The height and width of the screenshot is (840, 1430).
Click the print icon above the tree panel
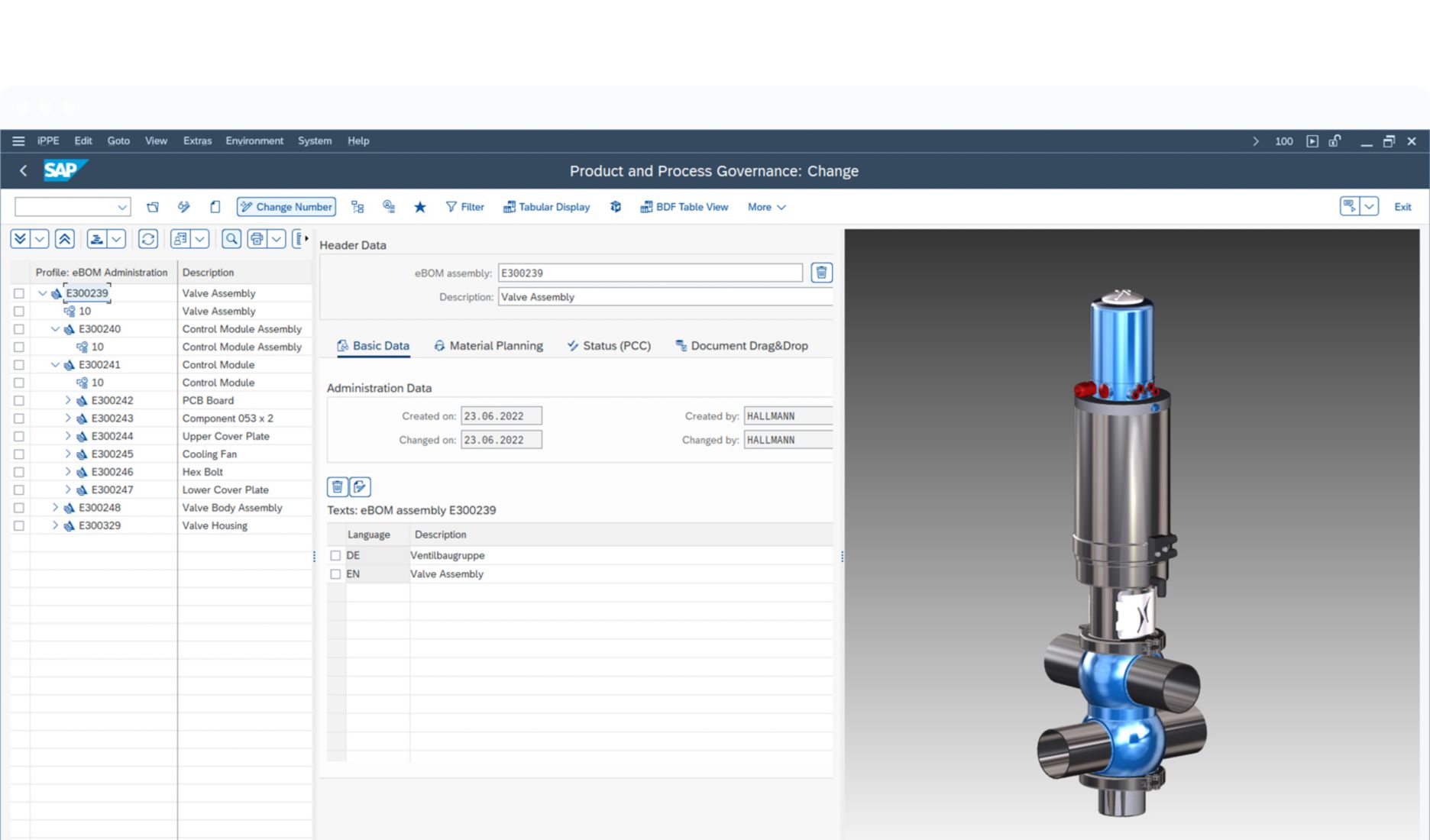click(257, 239)
